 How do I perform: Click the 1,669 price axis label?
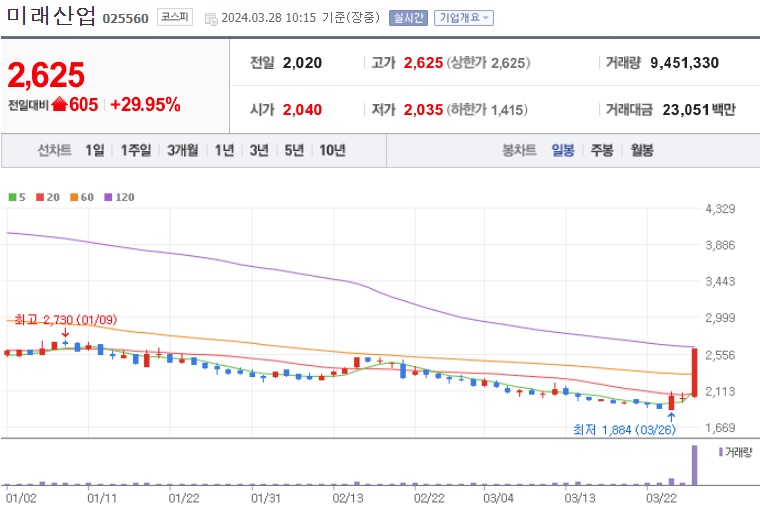[720, 428]
